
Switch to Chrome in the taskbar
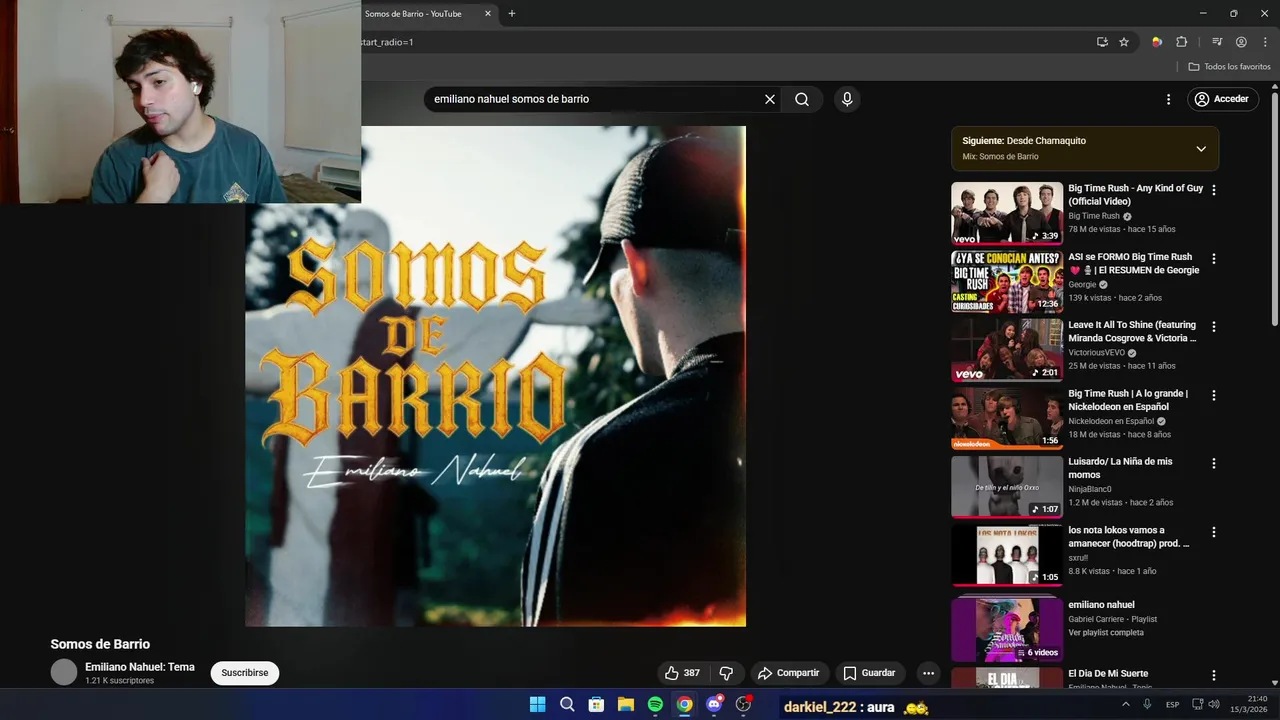[x=684, y=704]
